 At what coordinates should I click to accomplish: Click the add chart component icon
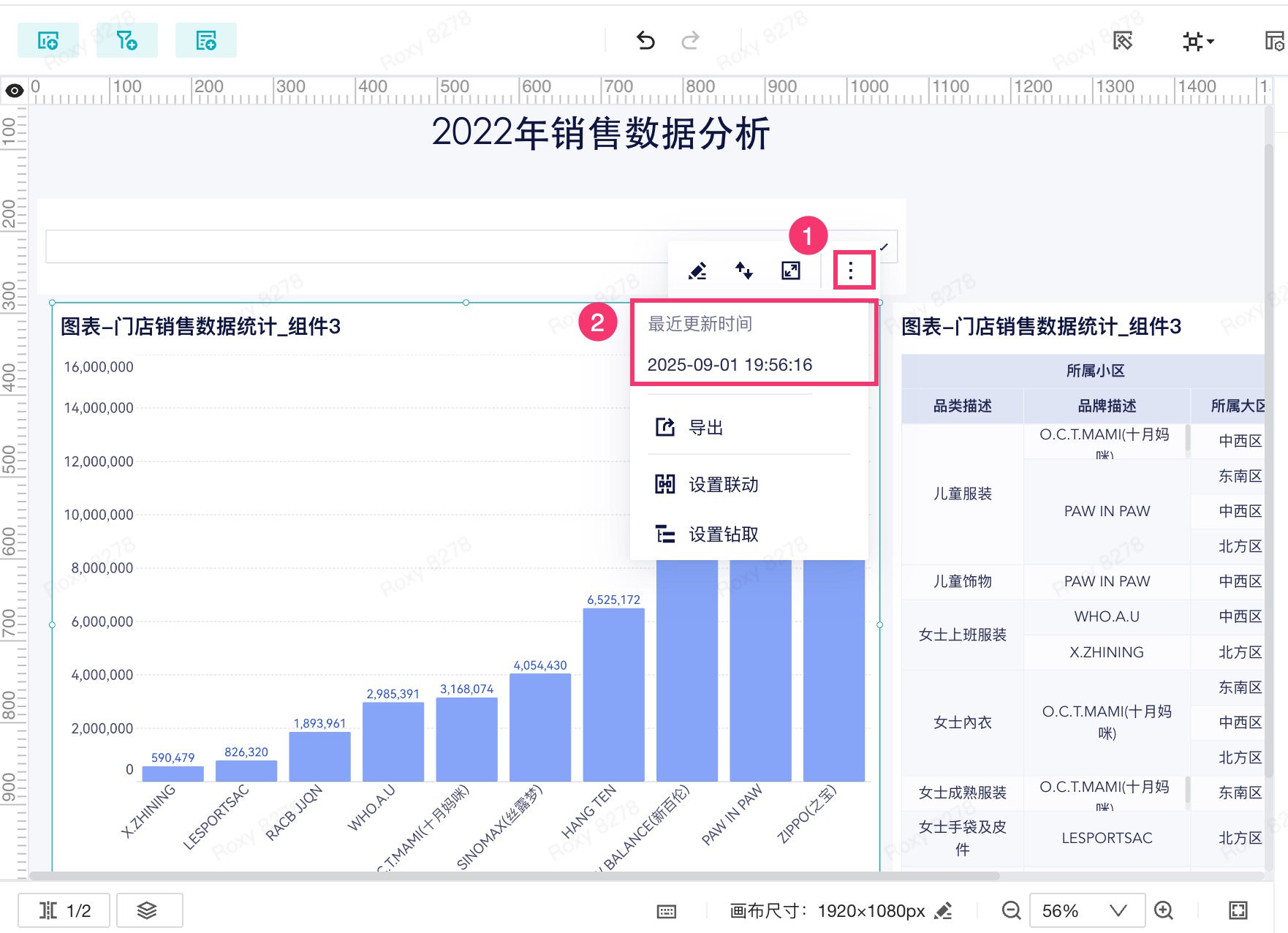point(48,40)
